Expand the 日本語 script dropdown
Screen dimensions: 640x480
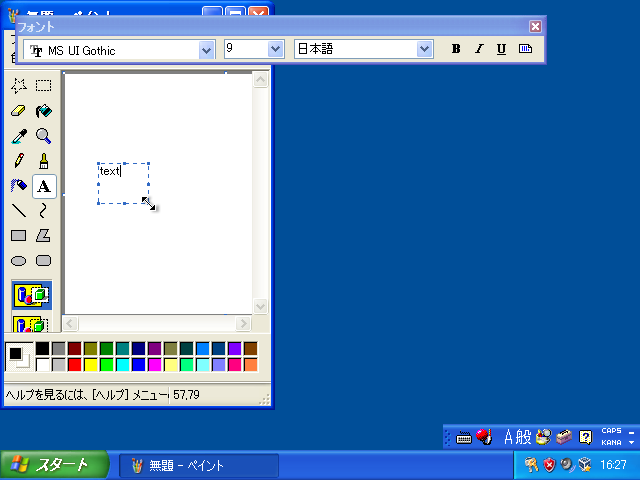424,49
